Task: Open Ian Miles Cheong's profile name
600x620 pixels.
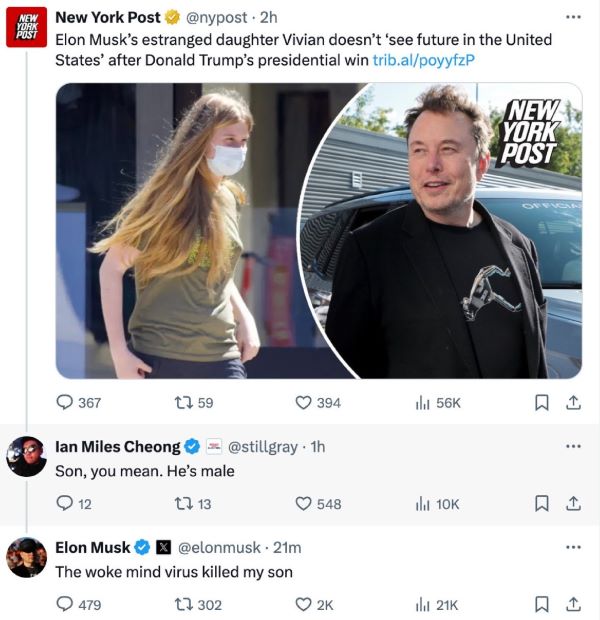Action: click(x=117, y=447)
